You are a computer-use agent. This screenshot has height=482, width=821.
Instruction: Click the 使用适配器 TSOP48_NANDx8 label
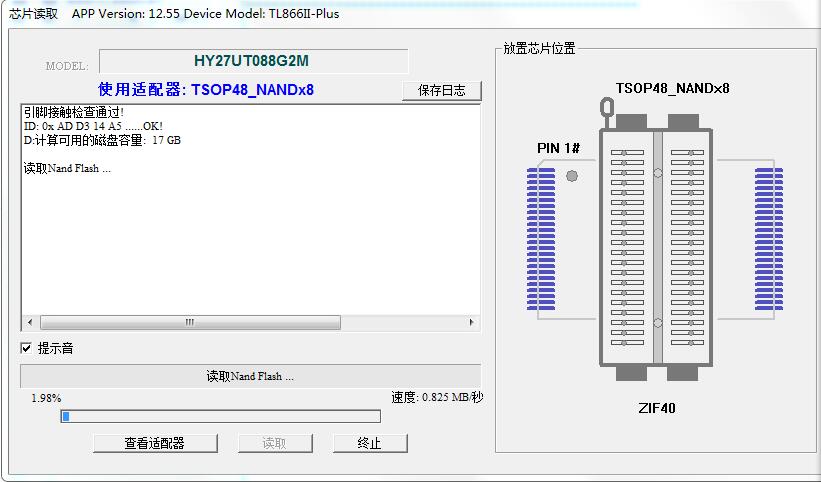(206, 90)
